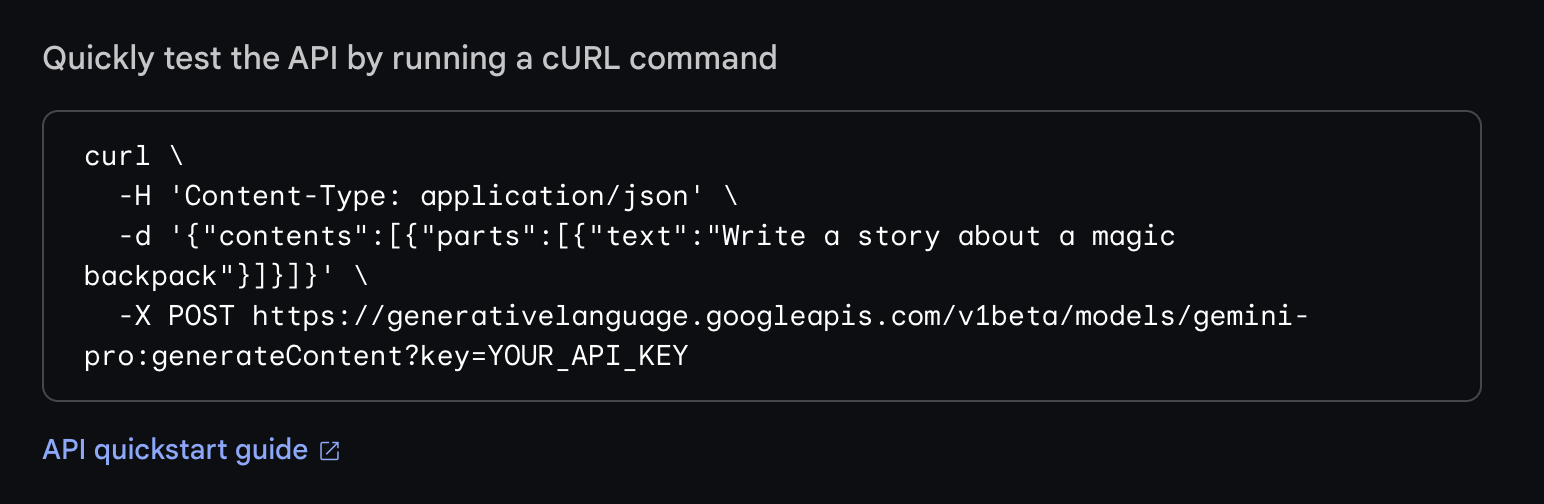Click the -X flag in the command
The width and height of the screenshot is (1544, 504).
[134, 317]
